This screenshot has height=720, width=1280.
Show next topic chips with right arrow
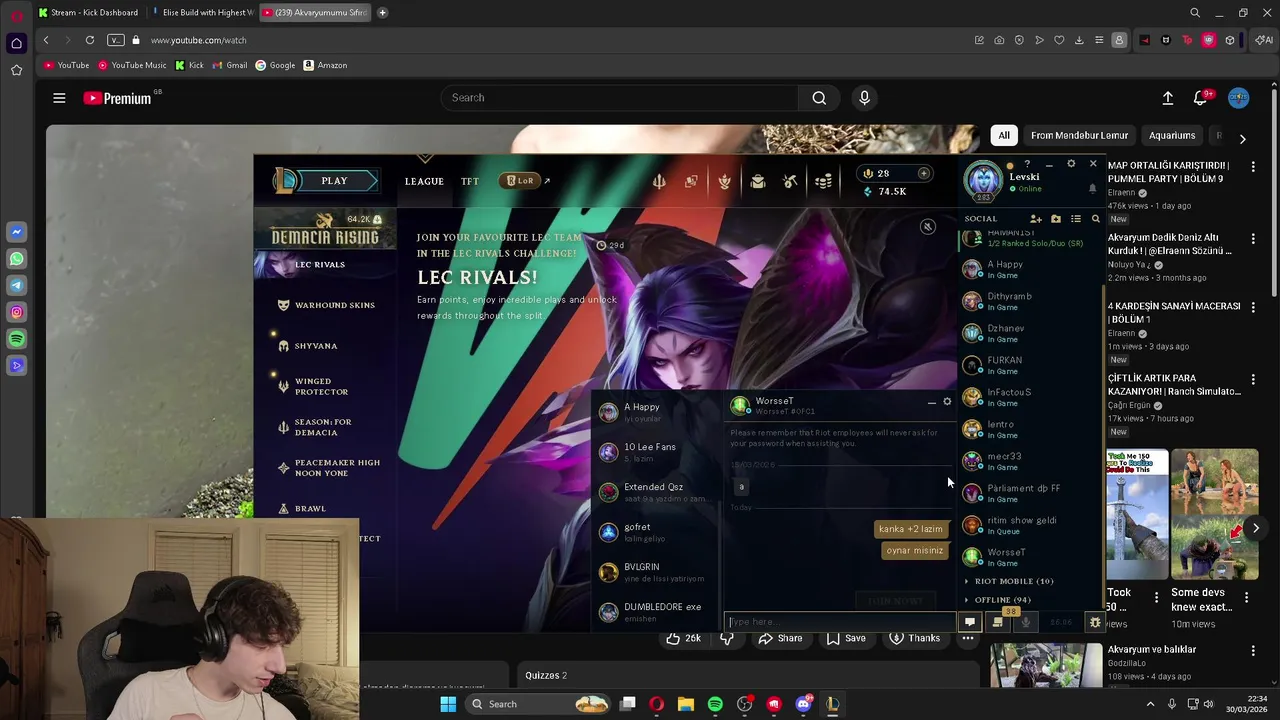(x=1242, y=139)
